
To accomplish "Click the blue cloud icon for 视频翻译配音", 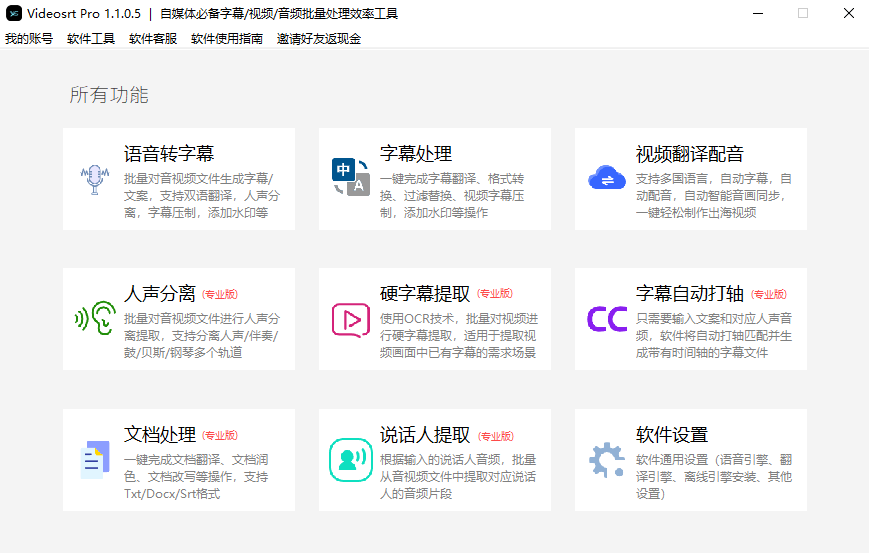I will pyautogui.click(x=607, y=178).
